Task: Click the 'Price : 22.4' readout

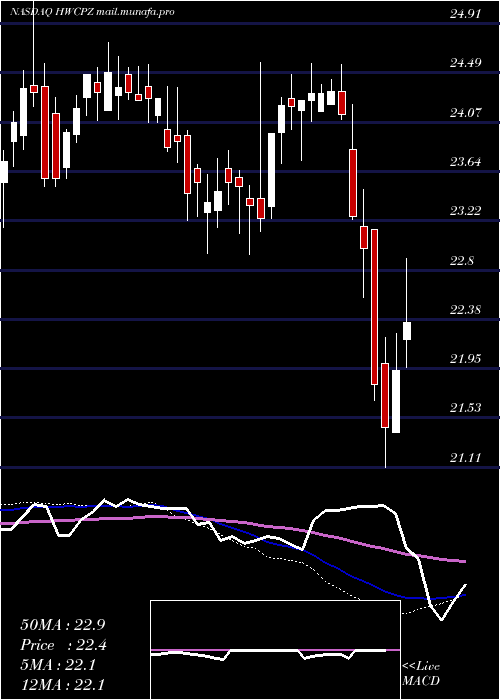Action: click(63, 645)
